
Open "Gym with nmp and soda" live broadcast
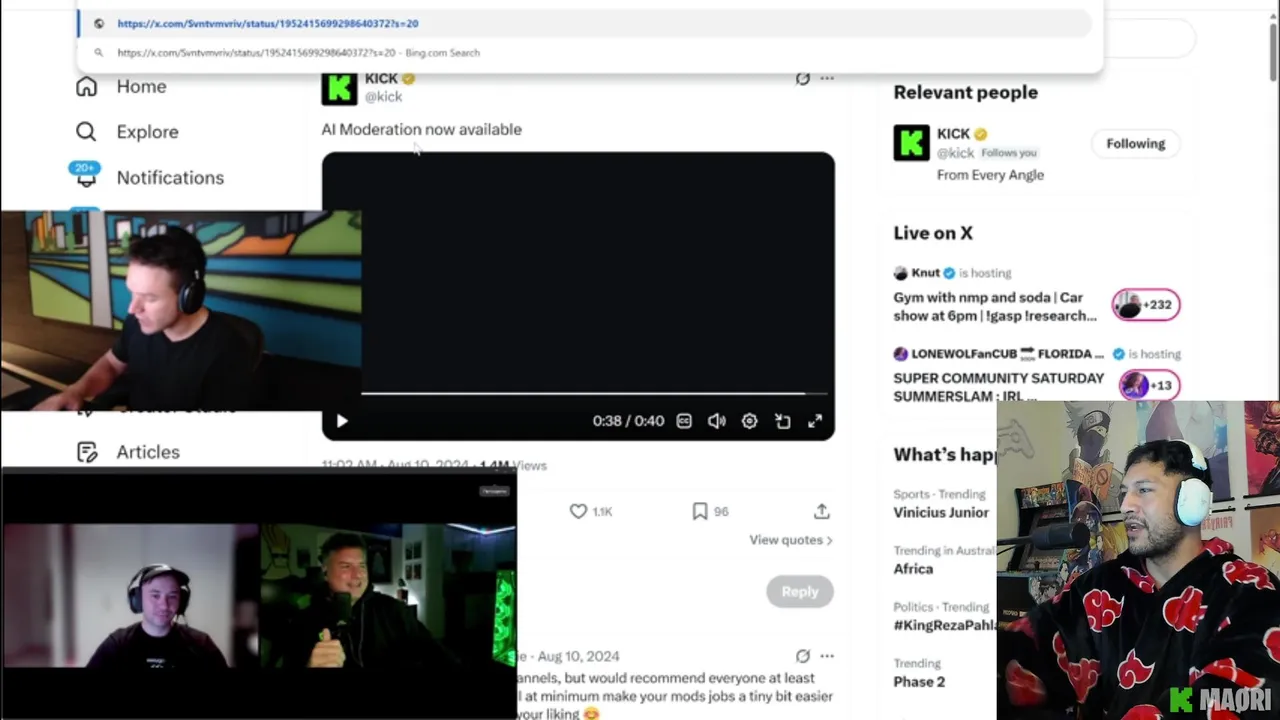pyautogui.click(x=995, y=306)
